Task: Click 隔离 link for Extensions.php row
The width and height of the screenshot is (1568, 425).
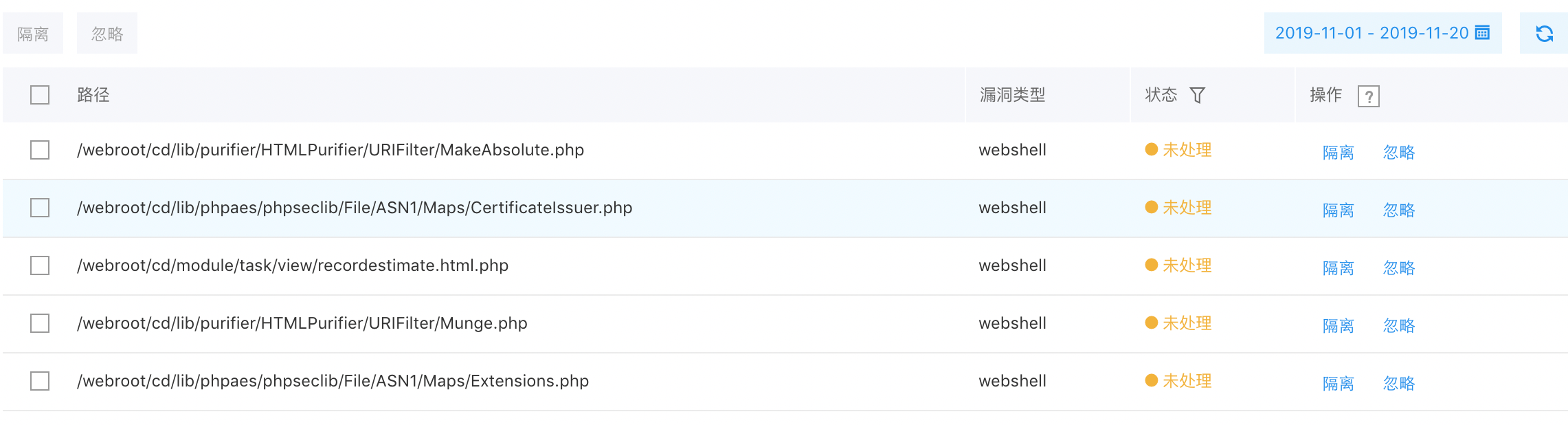Action: point(1339,383)
